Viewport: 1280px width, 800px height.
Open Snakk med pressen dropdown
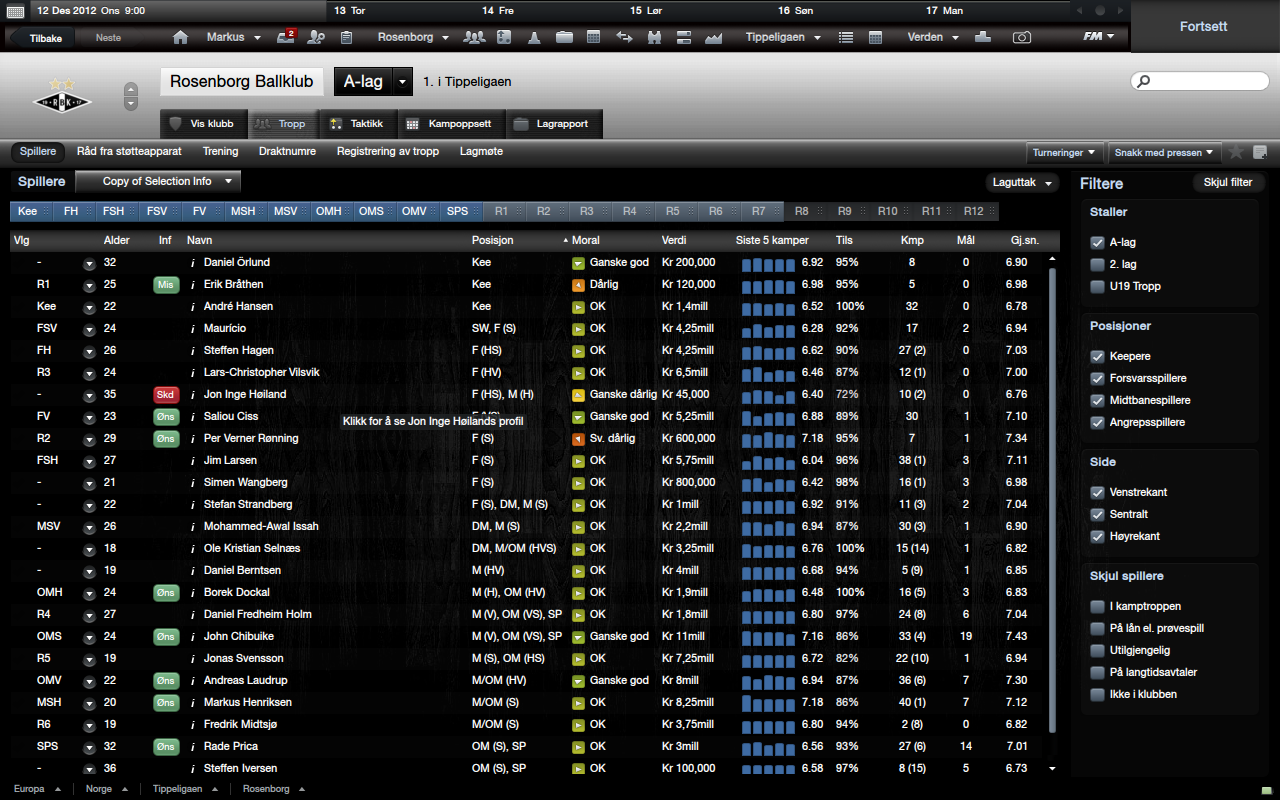click(x=1165, y=153)
